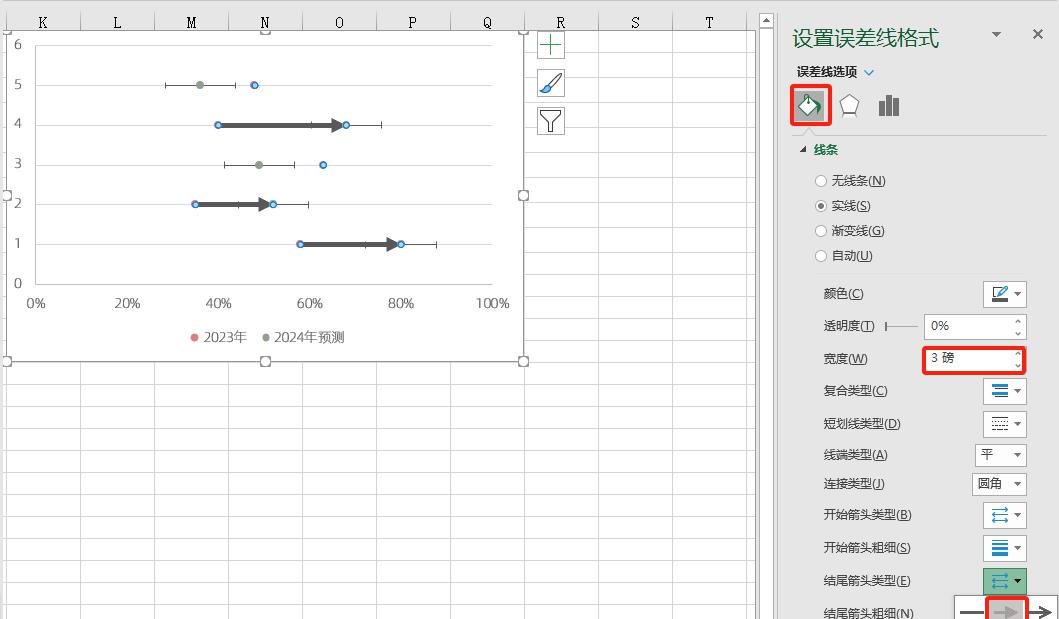Open the 线端类型(A) dropdown
The height and width of the screenshot is (619, 1059).
click(x=1000, y=455)
